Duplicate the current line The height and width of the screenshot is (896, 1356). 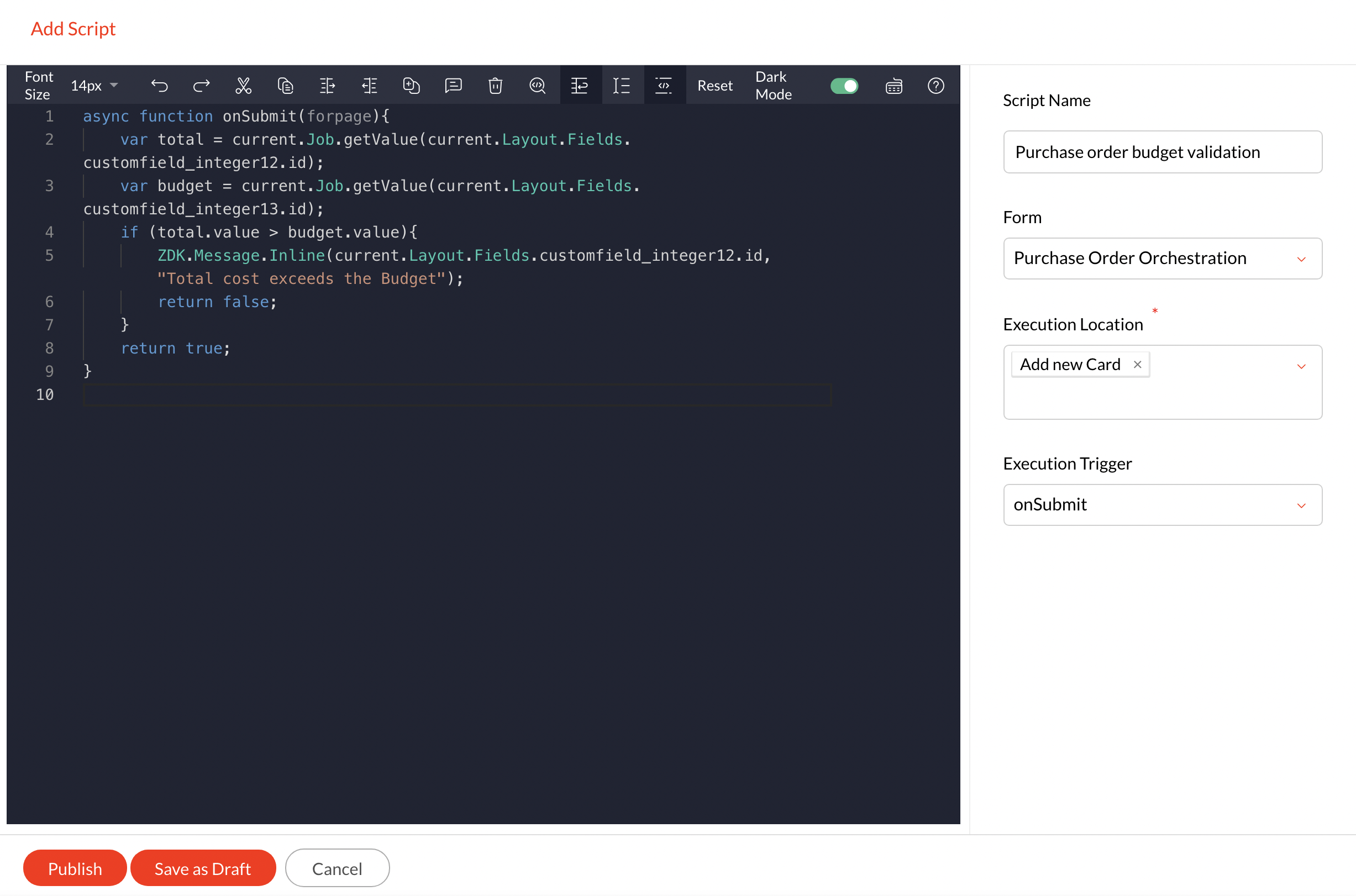click(x=412, y=86)
